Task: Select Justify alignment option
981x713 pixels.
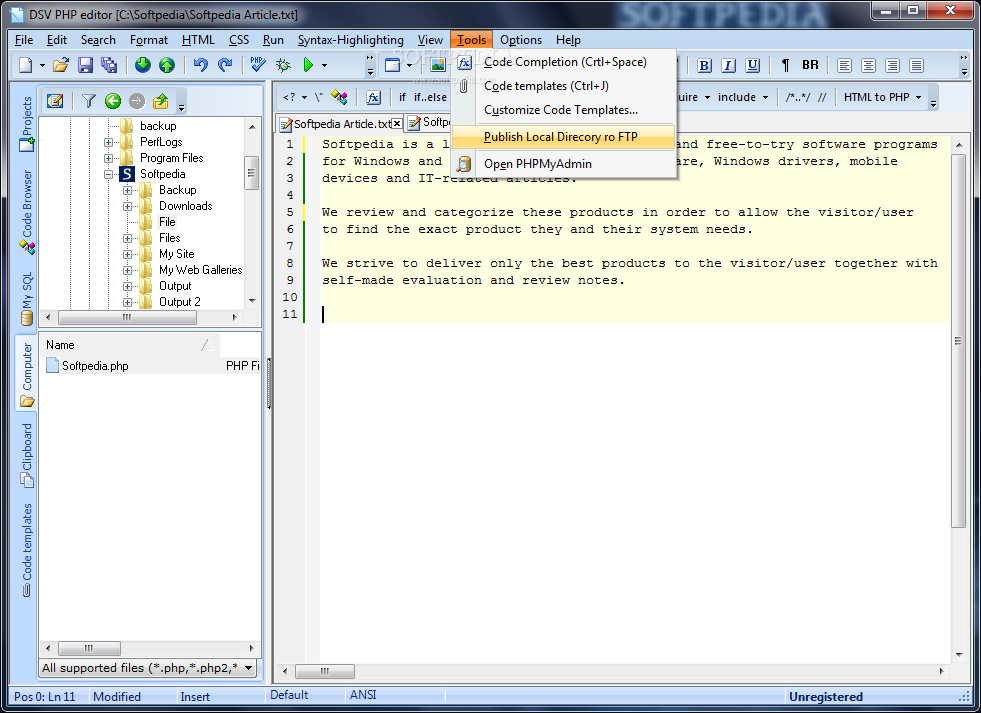Action: pyautogui.click(x=917, y=65)
